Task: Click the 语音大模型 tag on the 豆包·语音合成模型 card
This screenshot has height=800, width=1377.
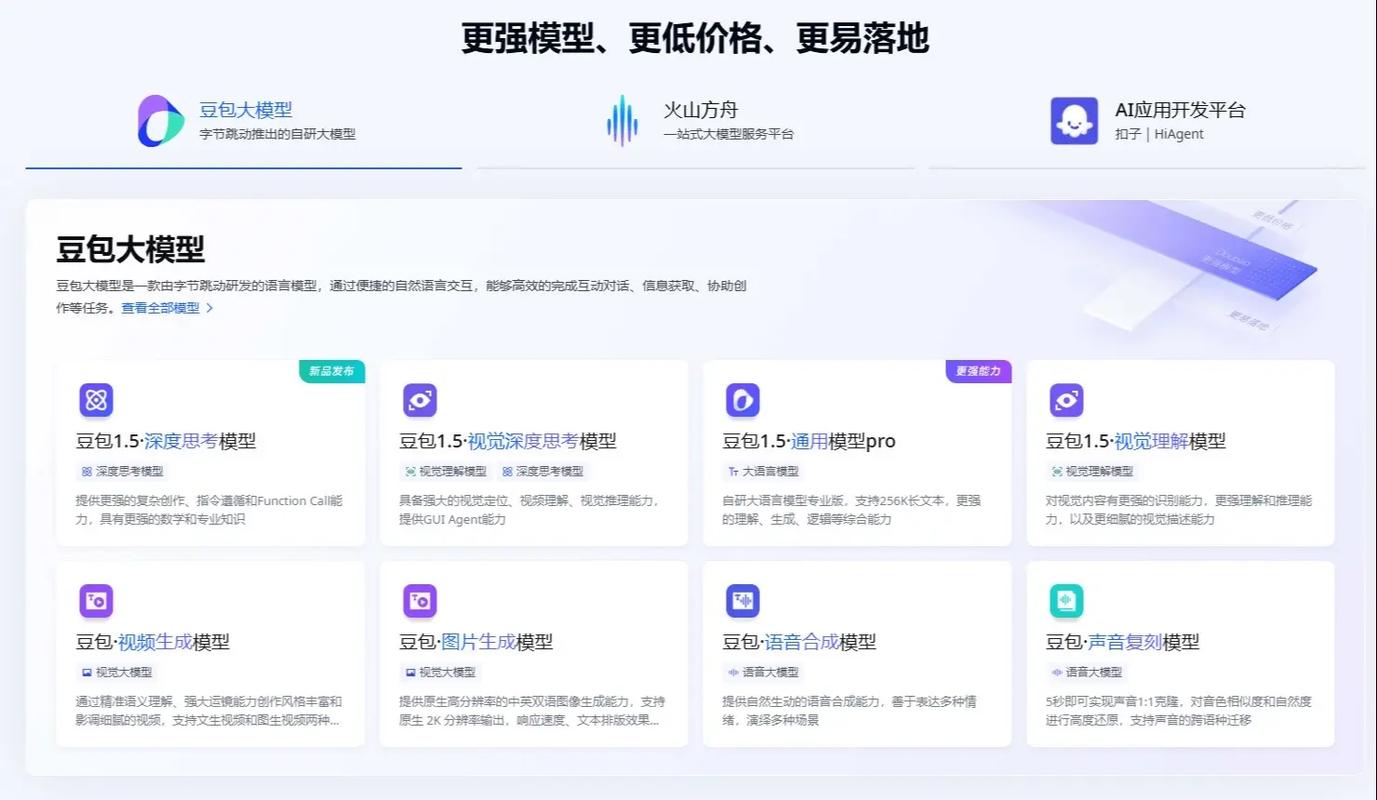Action: click(763, 672)
